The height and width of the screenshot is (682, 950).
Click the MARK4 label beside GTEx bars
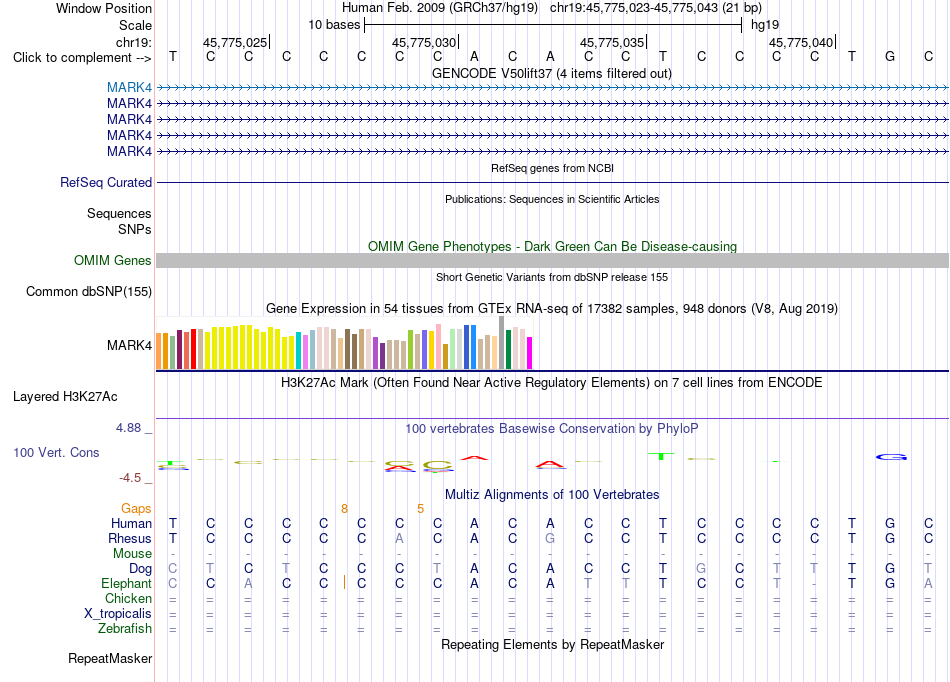(129, 345)
